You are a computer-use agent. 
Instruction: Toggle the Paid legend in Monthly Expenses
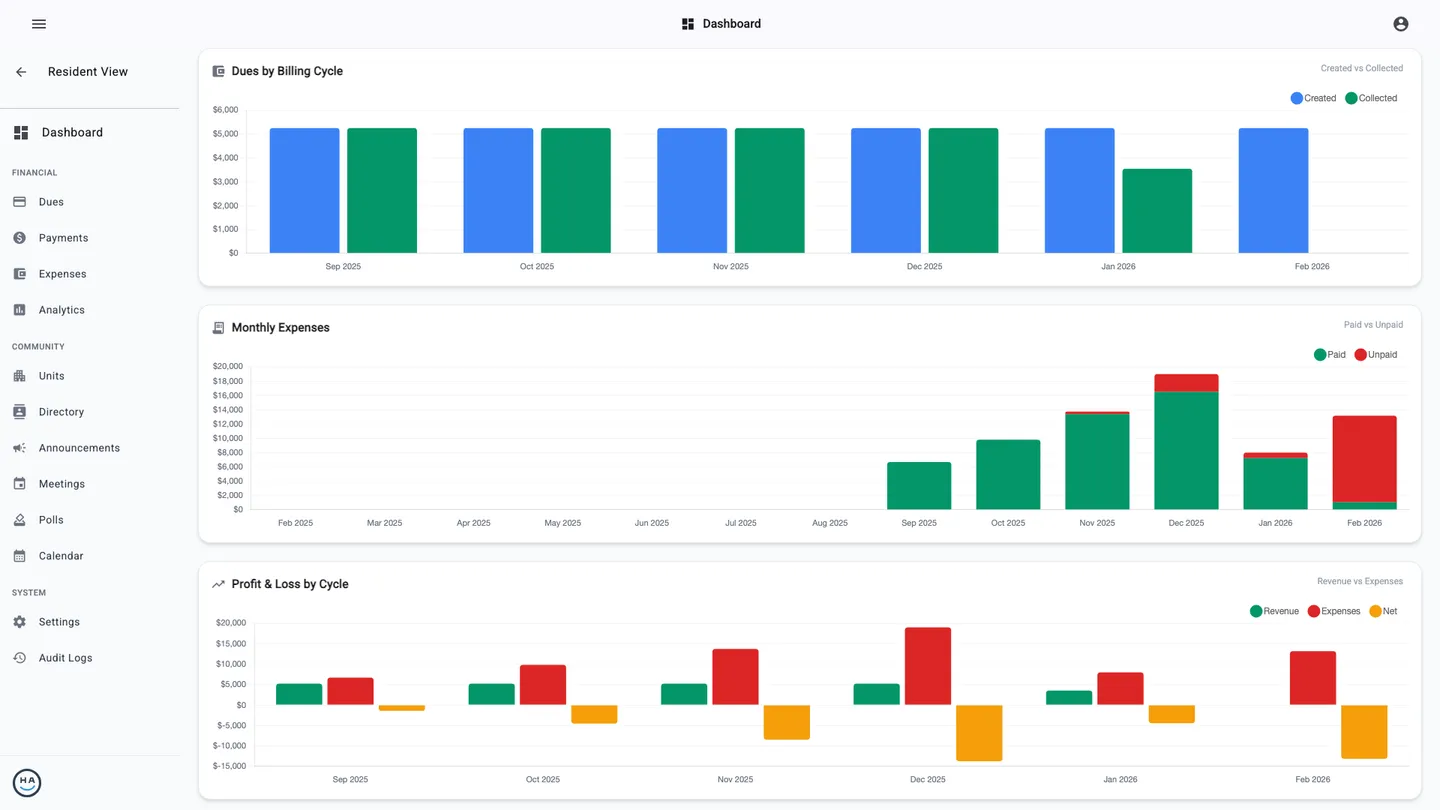(x=1330, y=355)
